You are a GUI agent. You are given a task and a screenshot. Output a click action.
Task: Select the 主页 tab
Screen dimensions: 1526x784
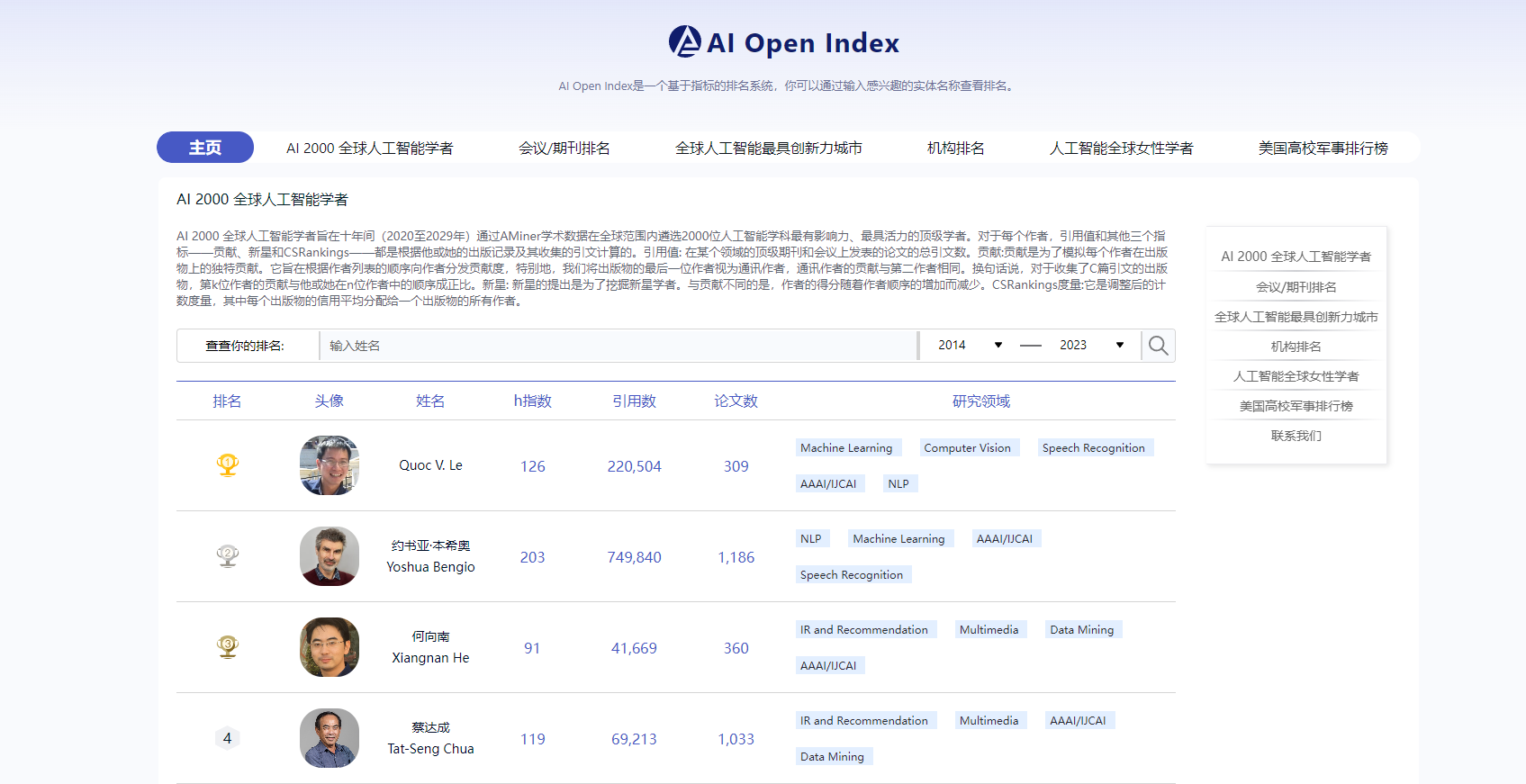pyautogui.click(x=205, y=148)
